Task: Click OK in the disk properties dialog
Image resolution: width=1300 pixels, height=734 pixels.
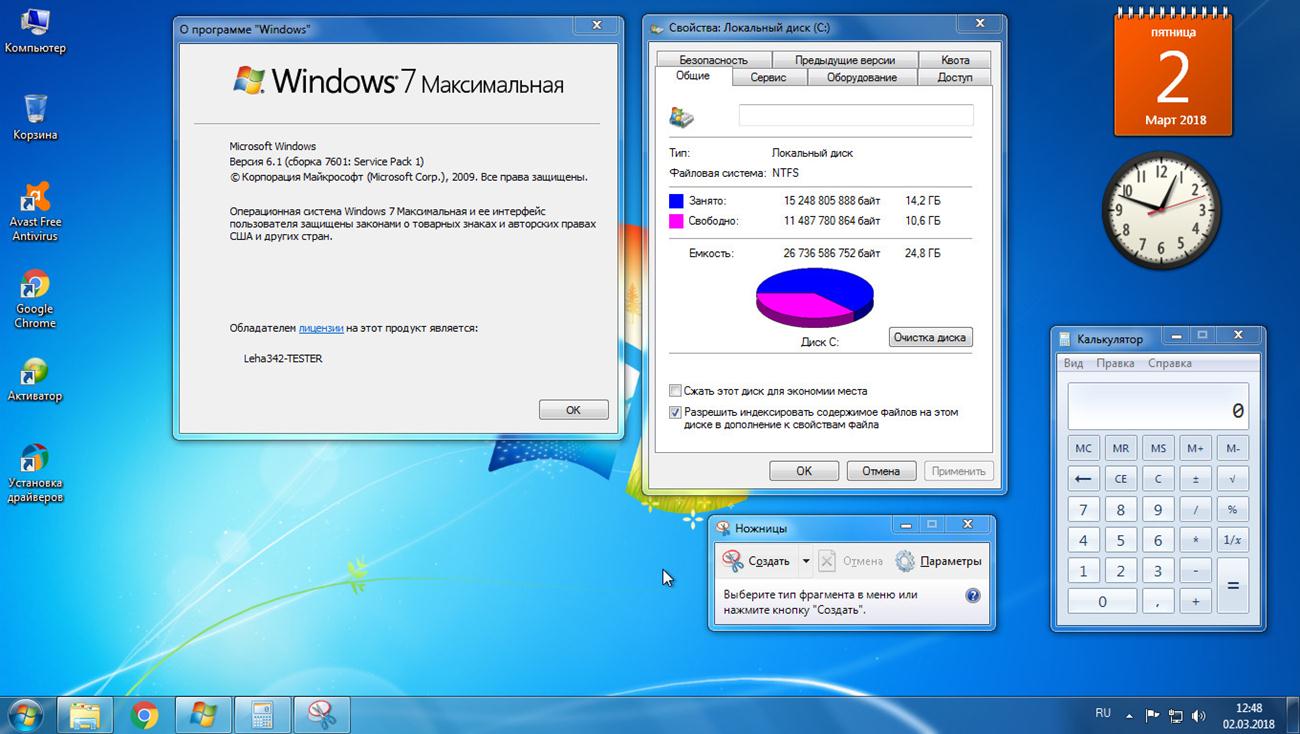Action: 804,471
